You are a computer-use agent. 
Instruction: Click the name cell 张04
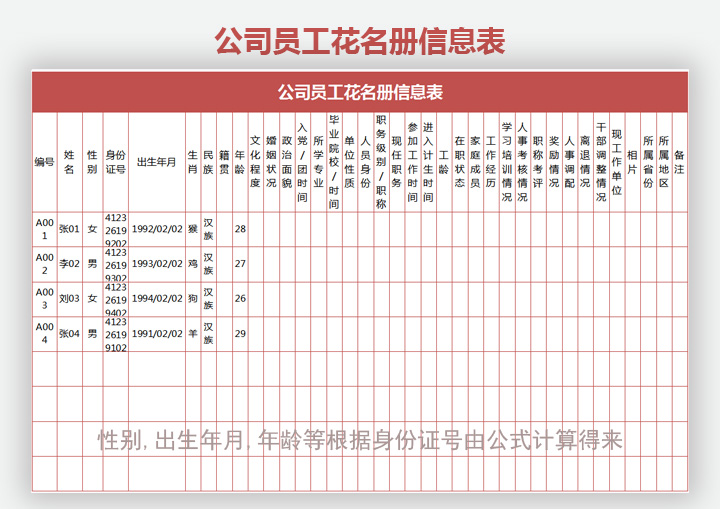[x=69, y=334]
